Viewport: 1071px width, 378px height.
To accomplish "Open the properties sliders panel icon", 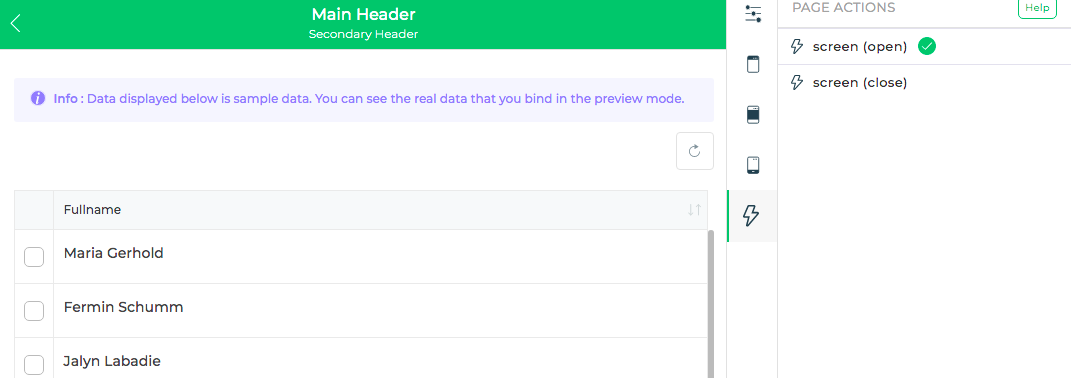I will [753, 14].
